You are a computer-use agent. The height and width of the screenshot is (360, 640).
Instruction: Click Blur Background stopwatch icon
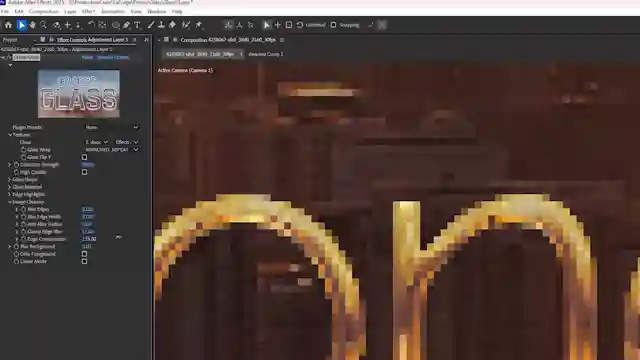(16, 247)
